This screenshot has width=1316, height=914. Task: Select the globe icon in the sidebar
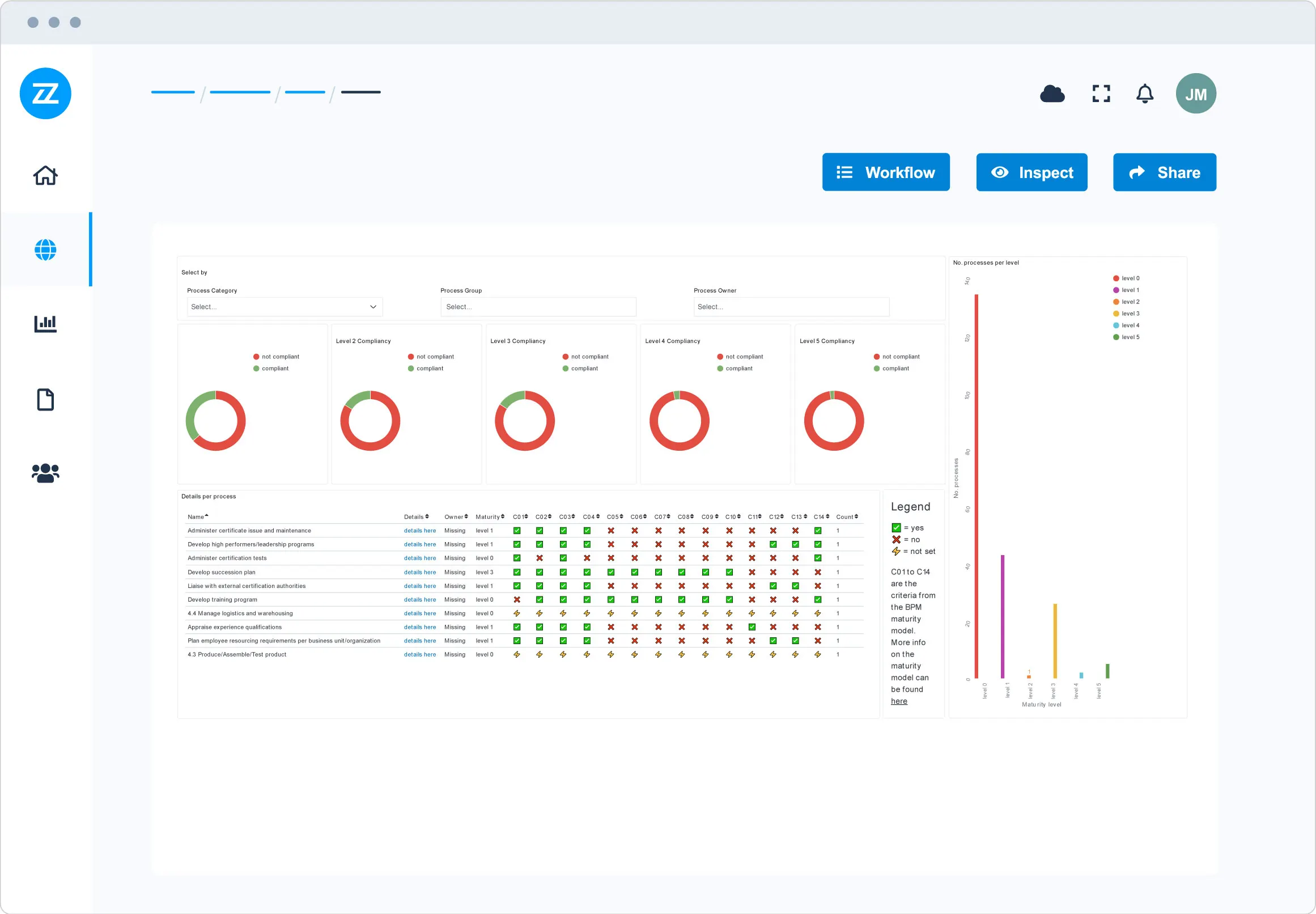(x=45, y=249)
